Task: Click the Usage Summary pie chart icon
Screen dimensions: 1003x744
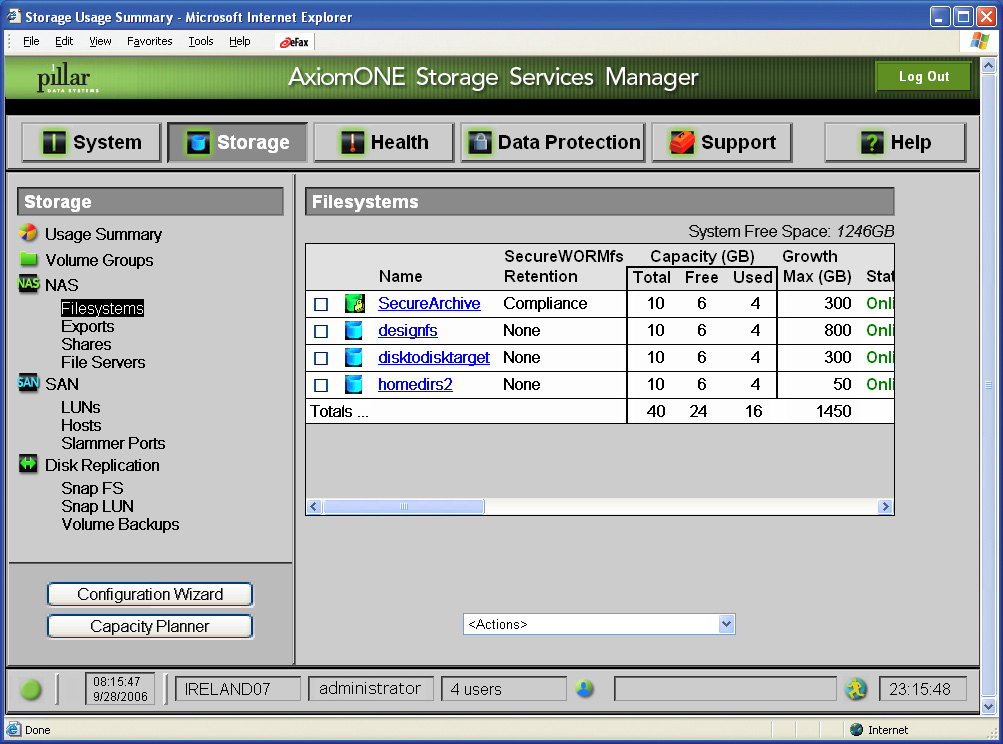Action: (28, 232)
